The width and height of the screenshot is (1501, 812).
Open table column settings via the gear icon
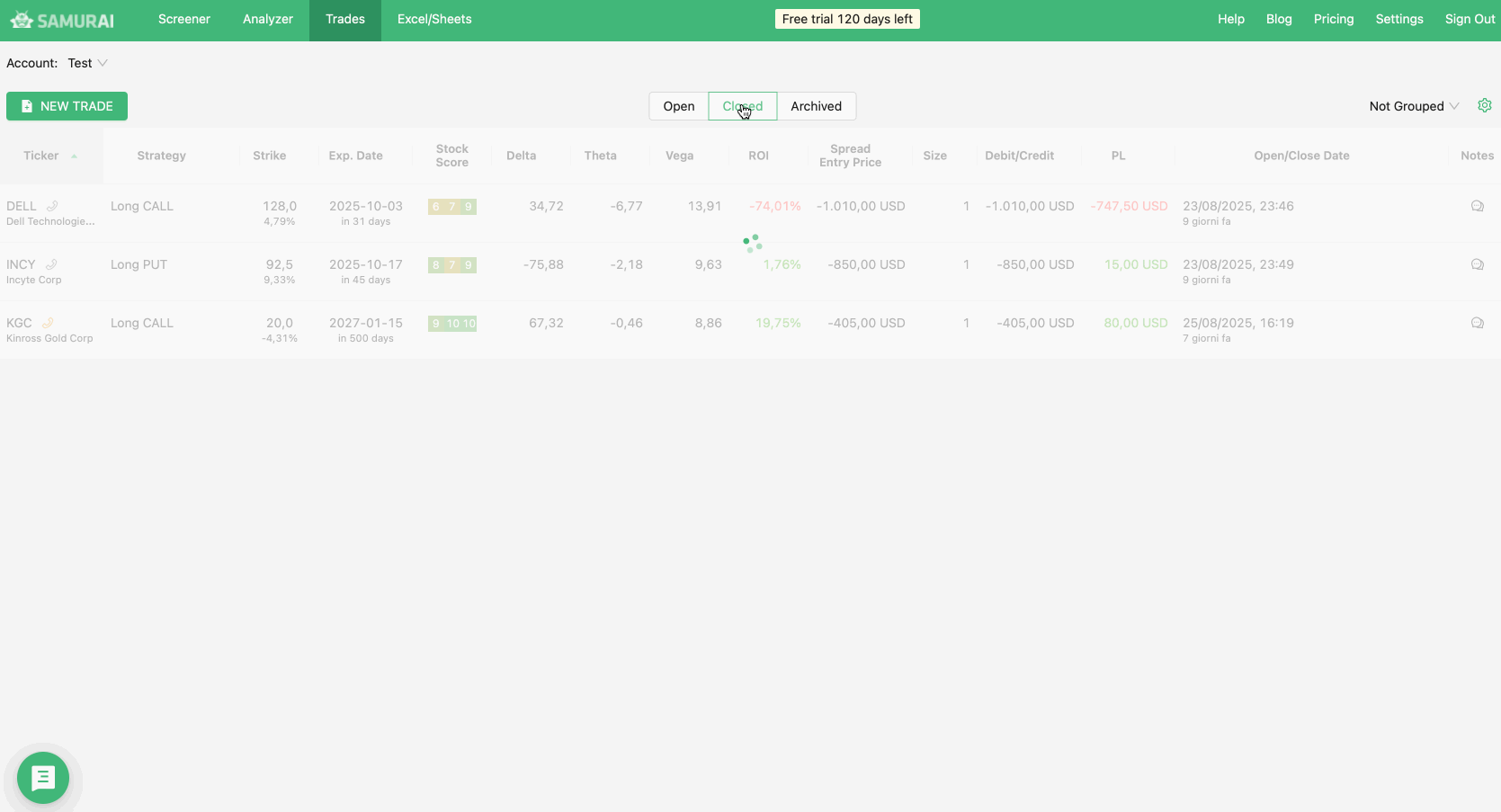point(1485,105)
